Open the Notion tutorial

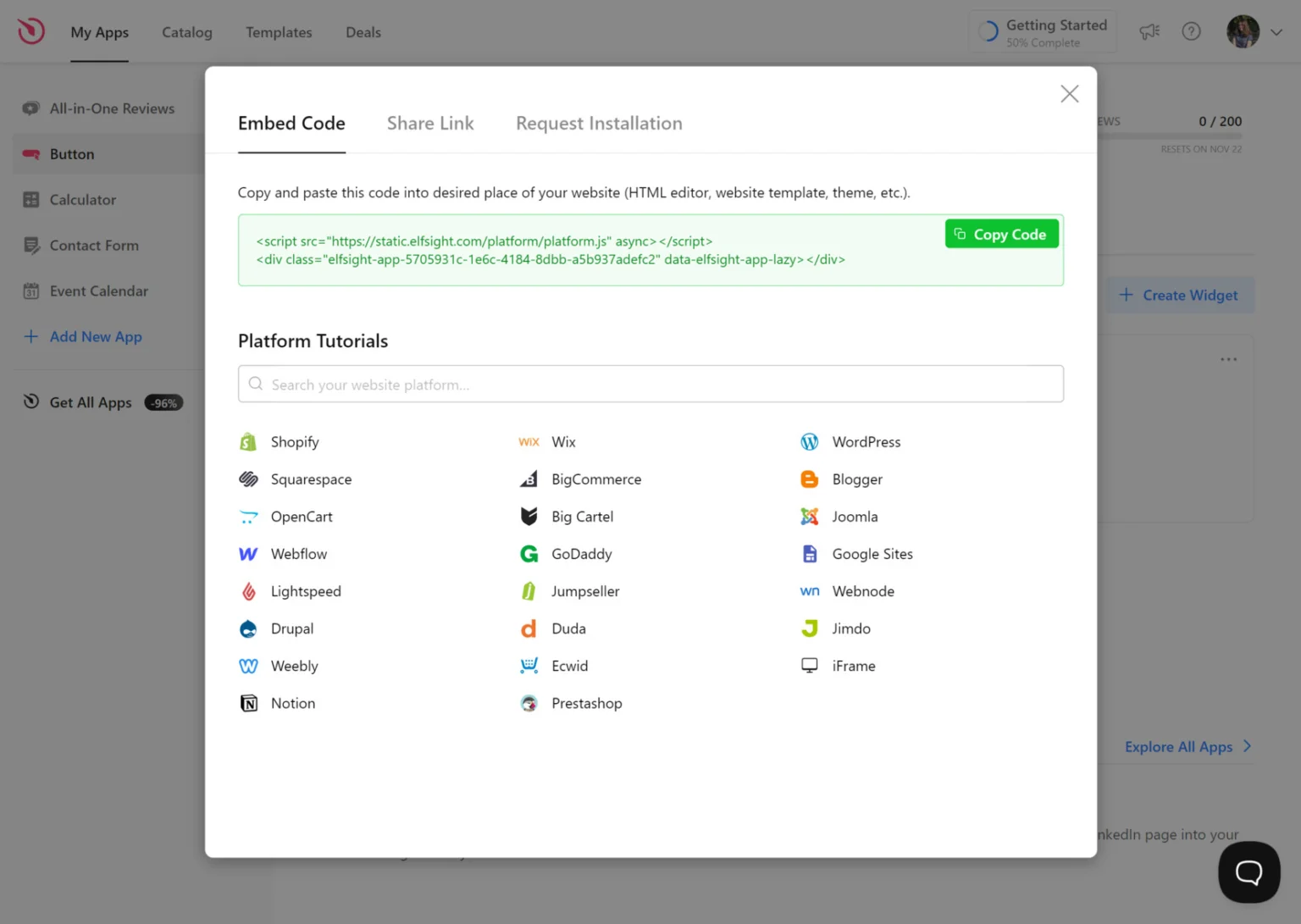pyautogui.click(x=292, y=703)
